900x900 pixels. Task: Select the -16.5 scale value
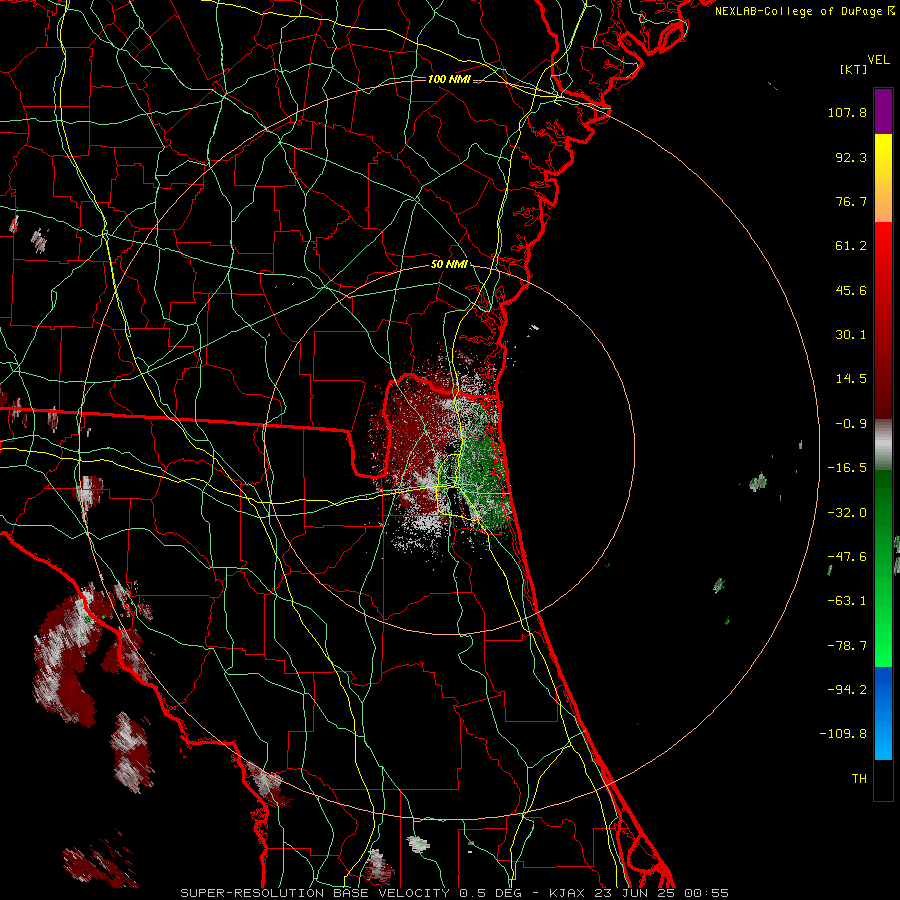(847, 468)
